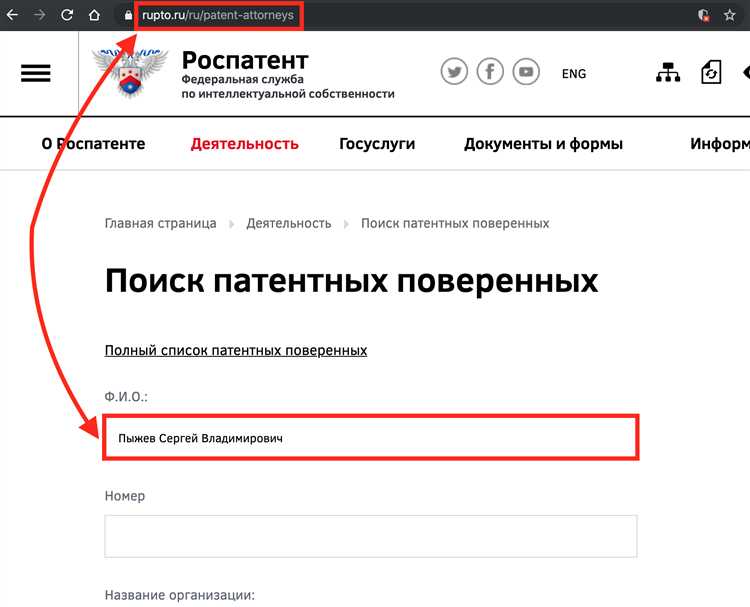Viewport: 750px width, 607px height.
Task: Open the Деятельность menu item
Action: pos(244,143)
